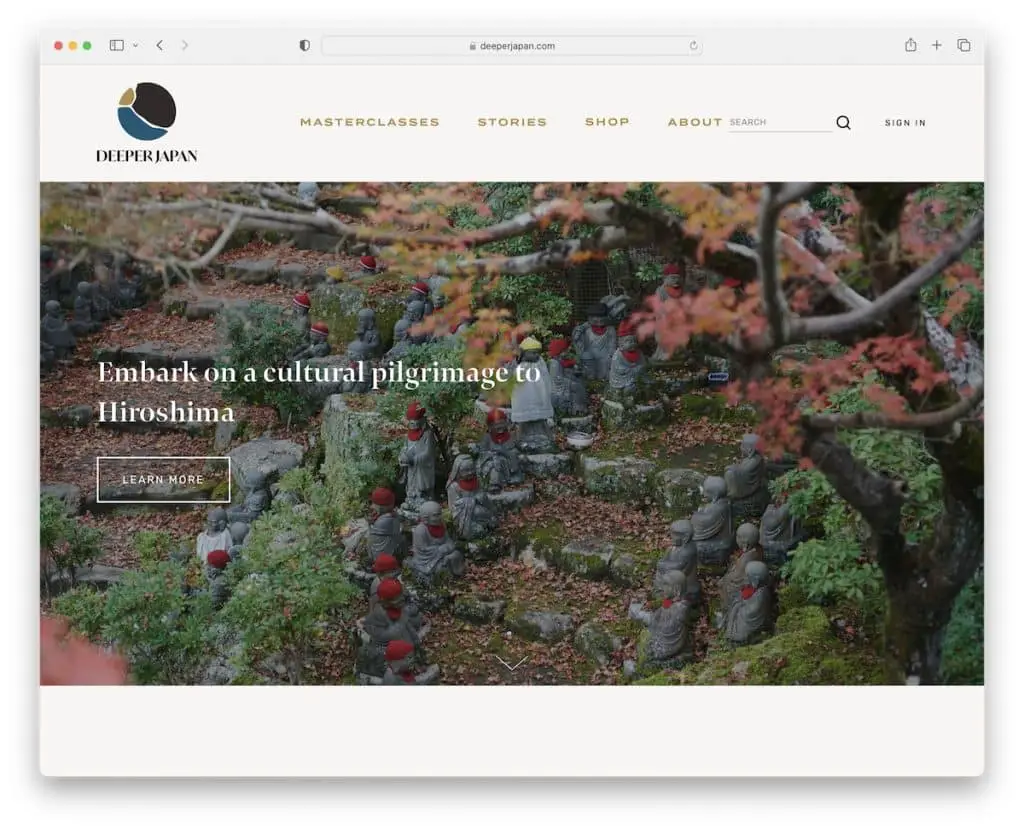The width and height of the screenshot is (1024, 829).
Task: Open the Safari share icon
Action: 910,44
